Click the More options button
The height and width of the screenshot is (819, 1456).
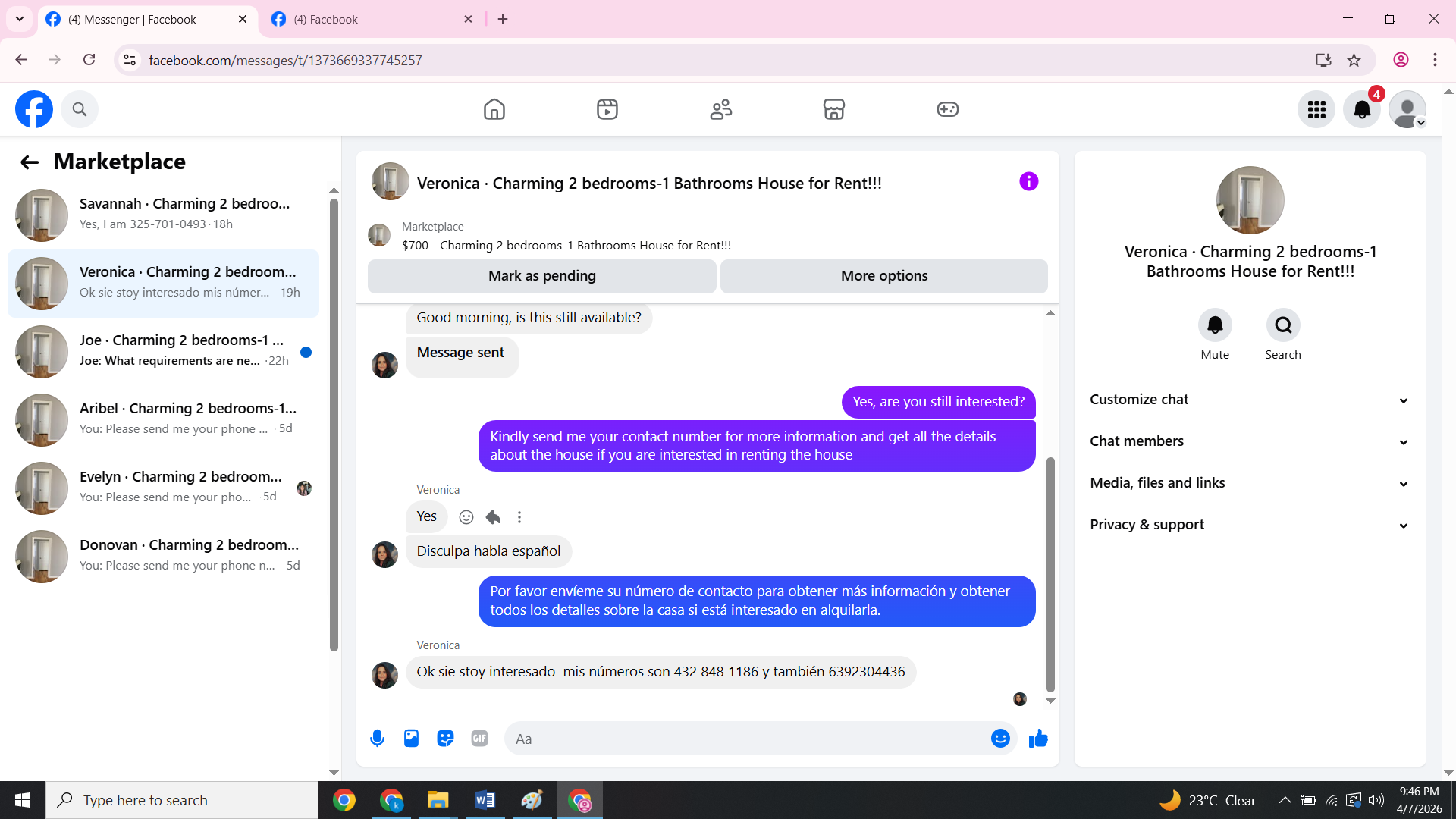pos(883,276)
